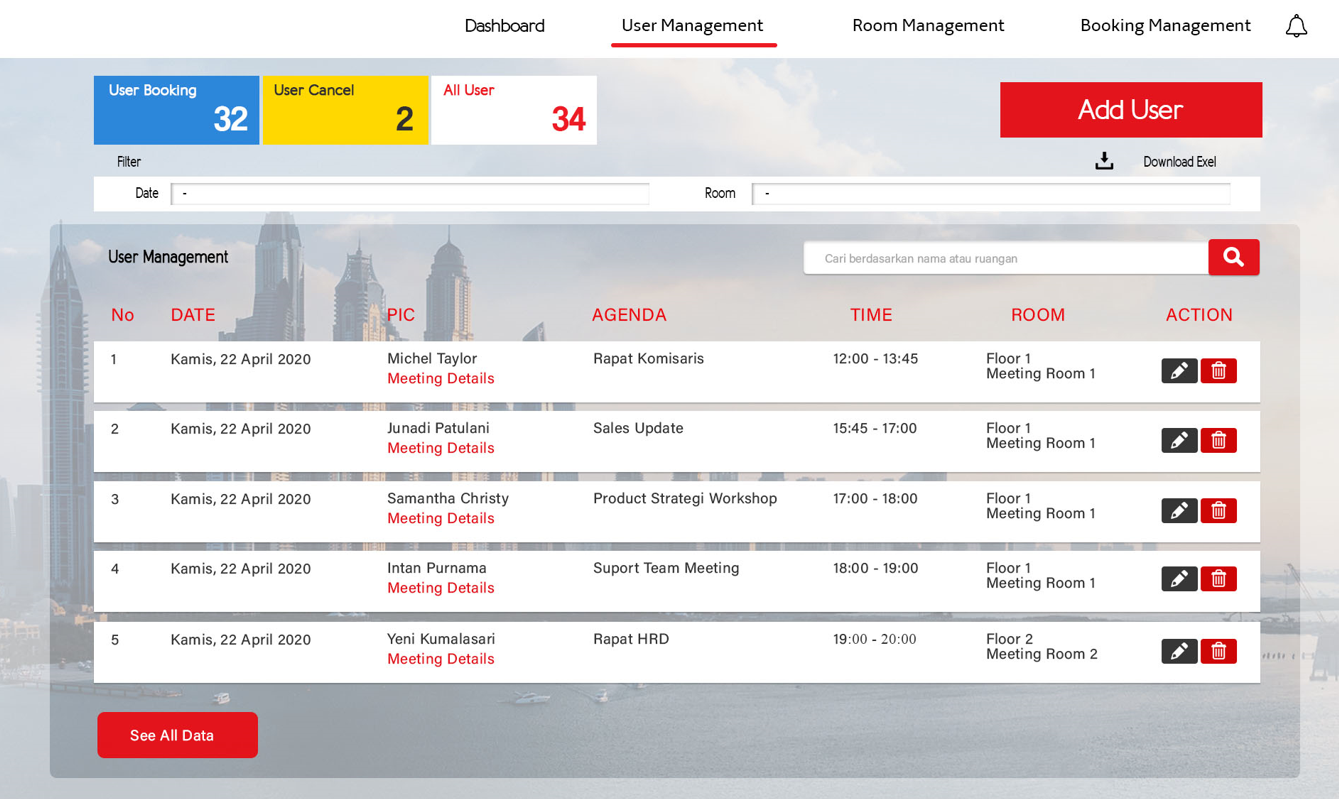1339x799 pixels.
Task: Edit Samantha Christy's booking with pencil icon
Action: pos(1179,511)
